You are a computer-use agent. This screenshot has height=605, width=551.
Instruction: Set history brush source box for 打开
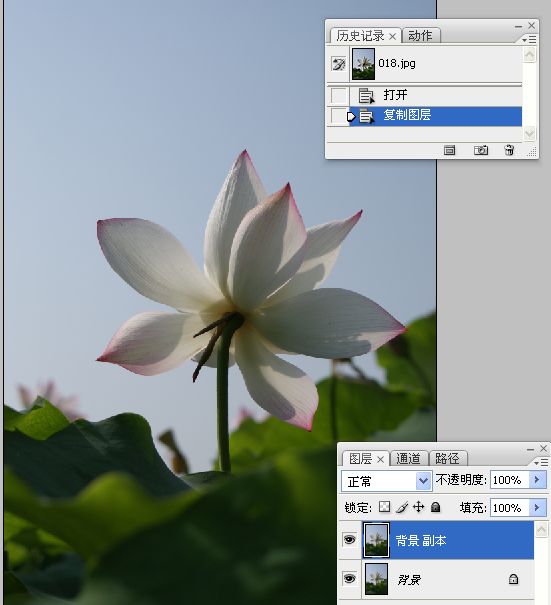338,95
